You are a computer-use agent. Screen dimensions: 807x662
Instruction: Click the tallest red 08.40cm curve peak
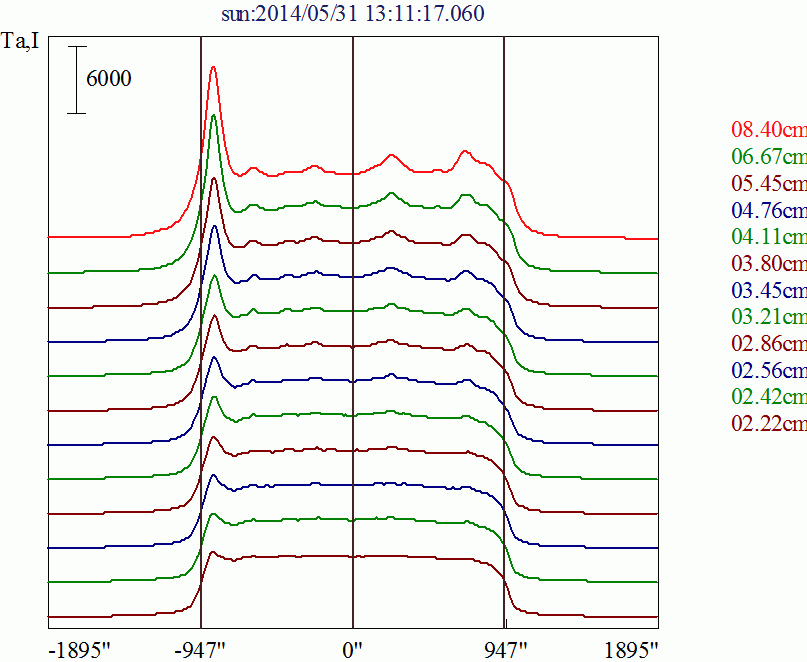pyautogui.click(x=213, y=67)
